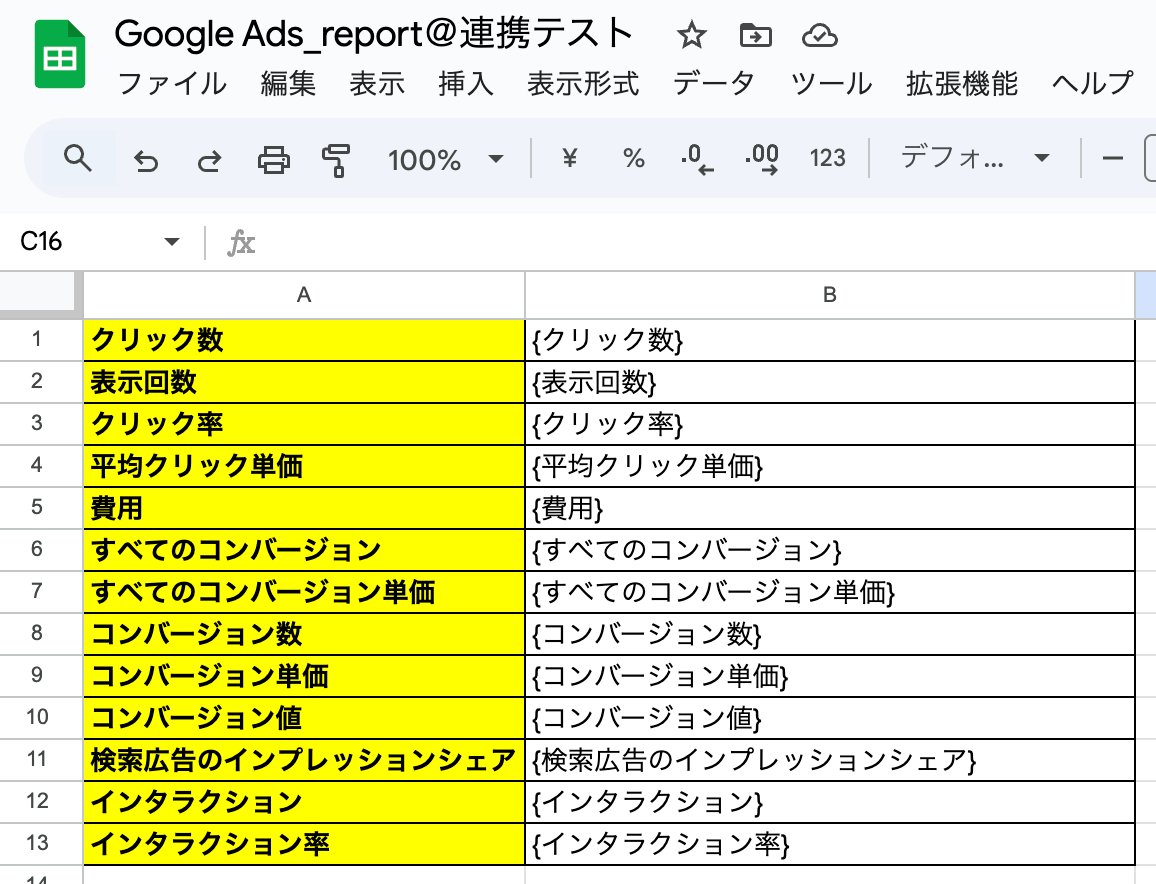This screenshot has width=1156, height=884.
Task: Activate the paint format roller
Action: pyautogui.click(x=335, y=160)
